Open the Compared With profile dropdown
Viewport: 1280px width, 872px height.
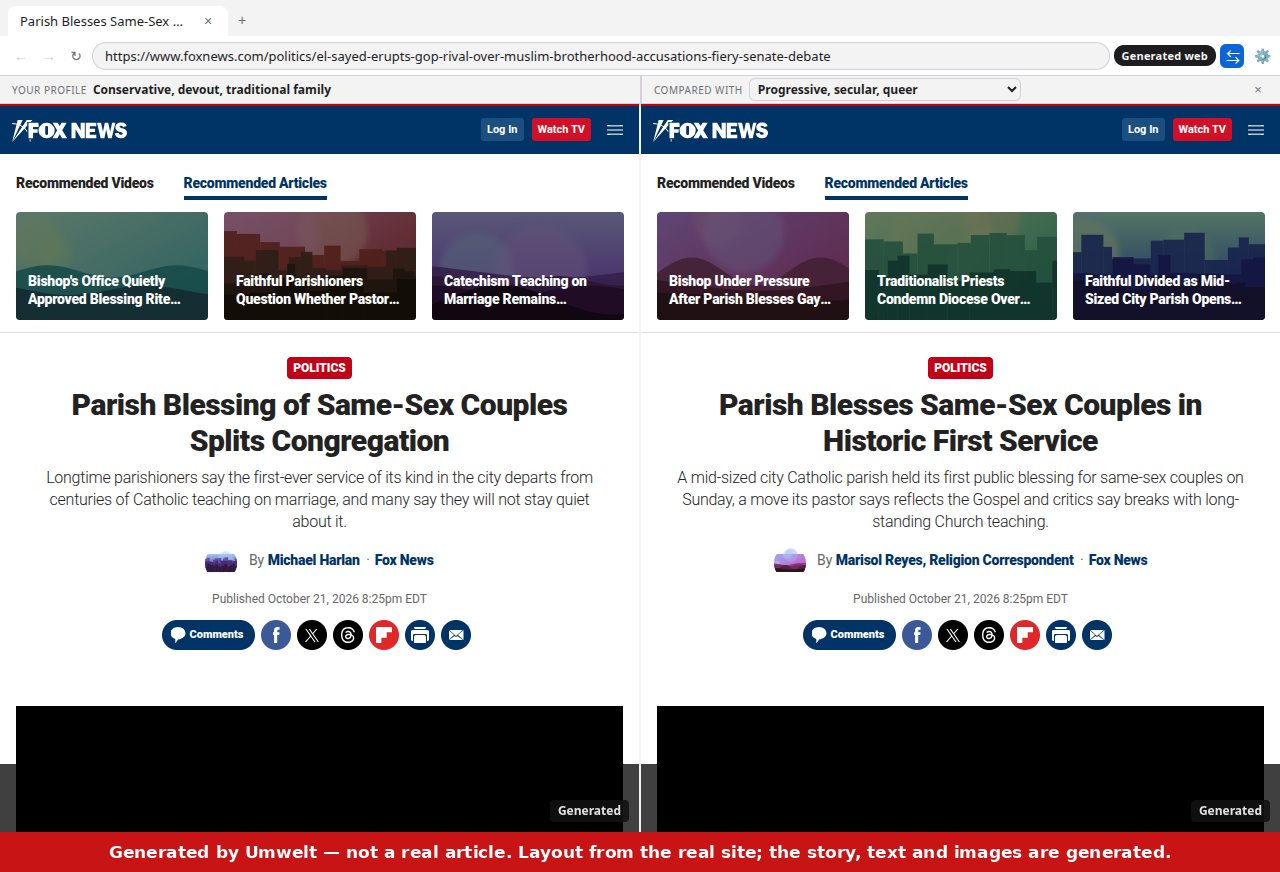pos(885,89)
